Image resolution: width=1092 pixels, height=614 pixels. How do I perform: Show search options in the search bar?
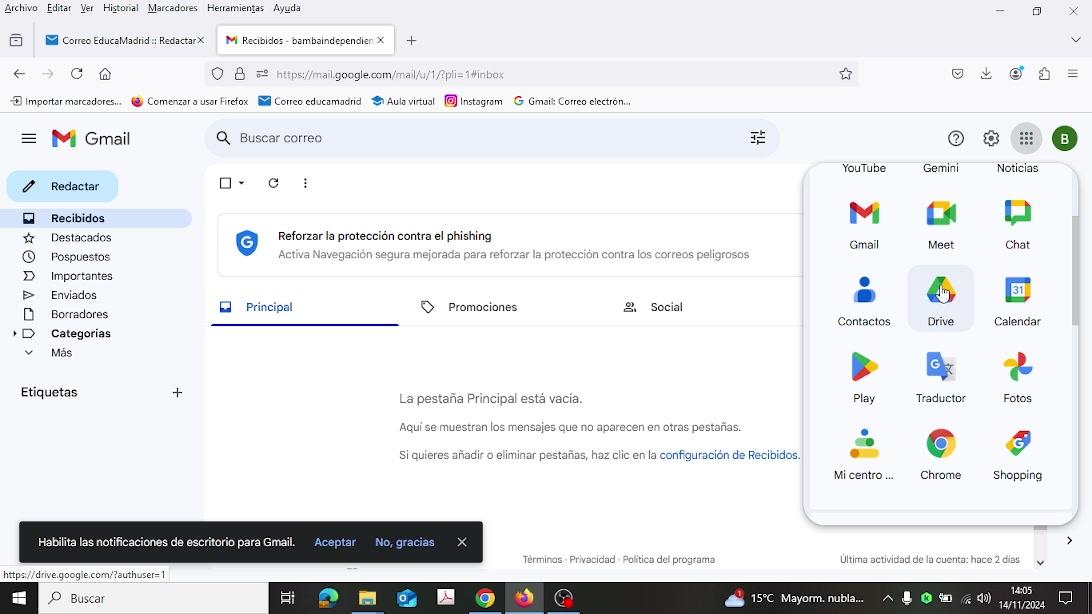tap(758, 138)
